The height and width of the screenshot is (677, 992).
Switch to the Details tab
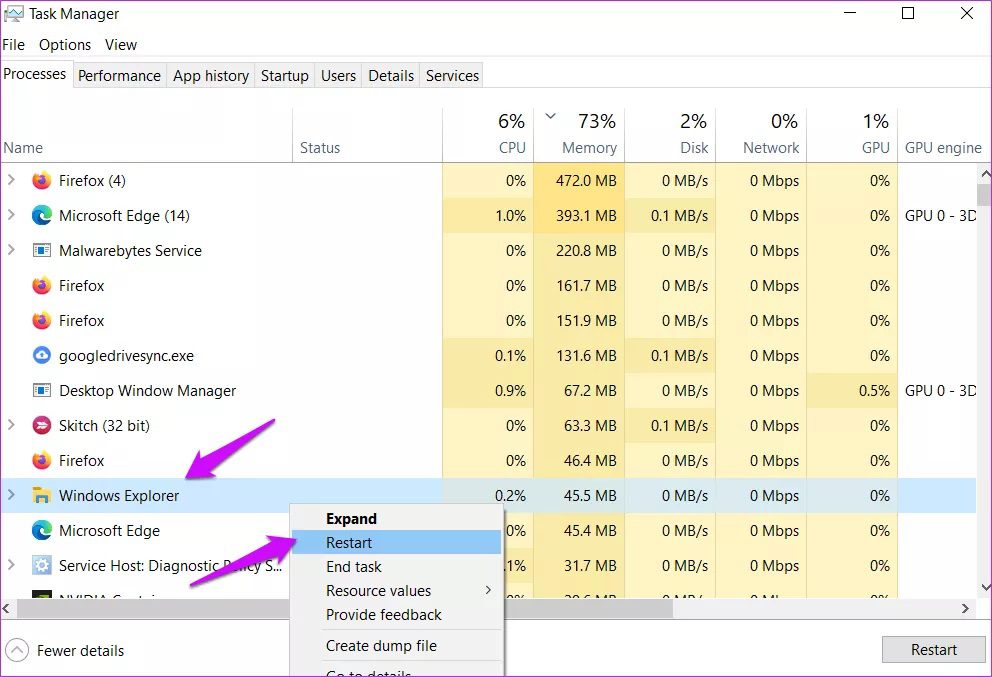point(391,76)
